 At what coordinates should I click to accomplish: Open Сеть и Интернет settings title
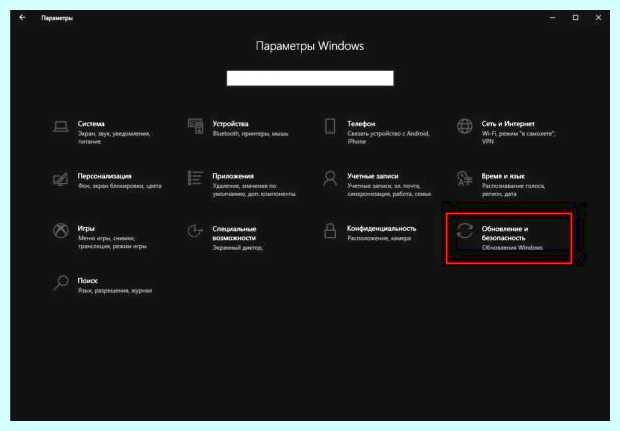[x=508, y=124]
